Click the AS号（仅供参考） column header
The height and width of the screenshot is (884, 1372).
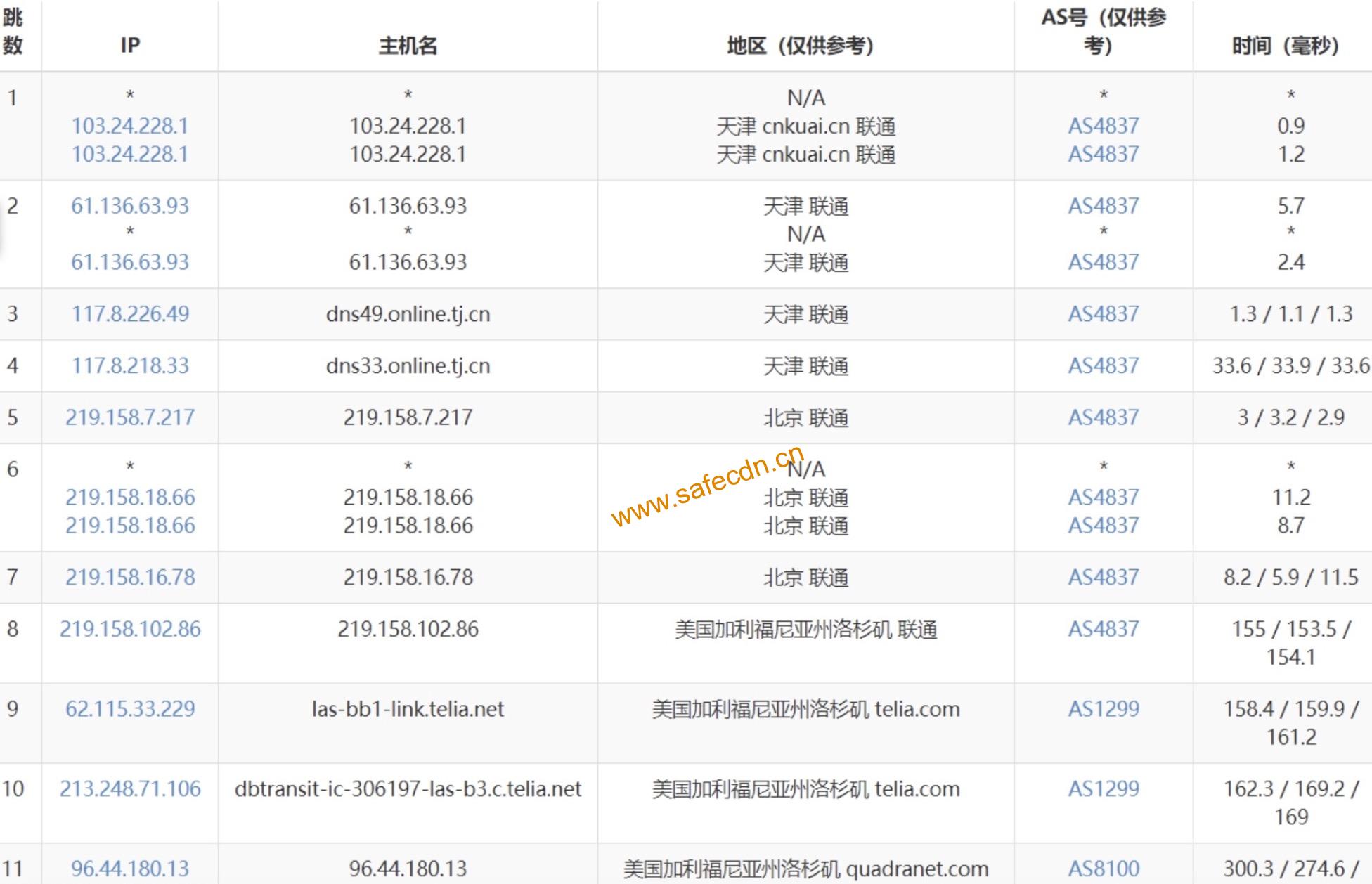(x=1104, y=32)
